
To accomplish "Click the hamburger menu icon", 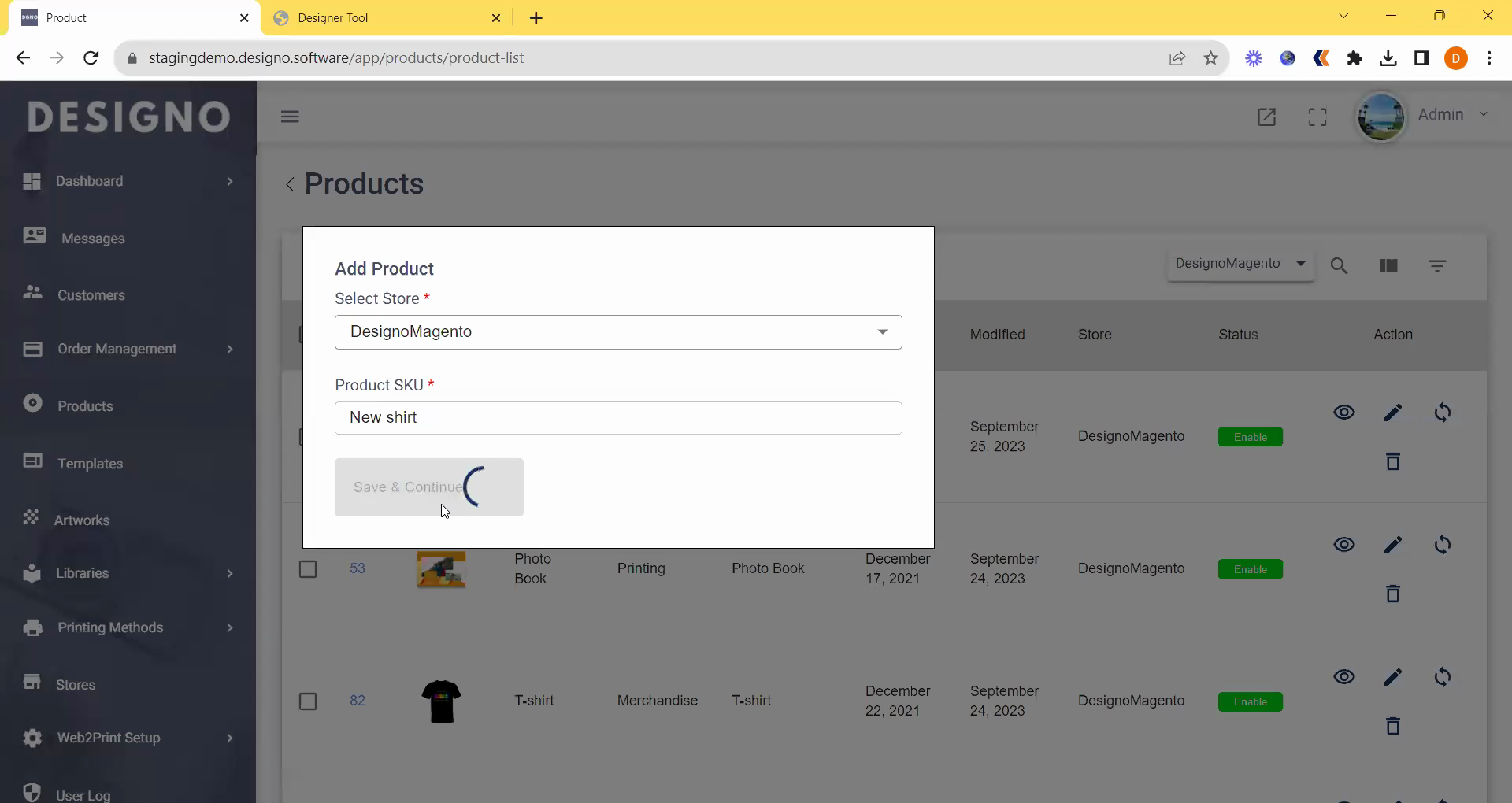I will click(290, 117).
